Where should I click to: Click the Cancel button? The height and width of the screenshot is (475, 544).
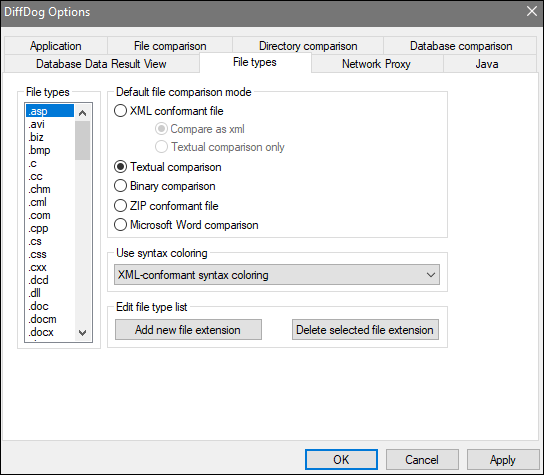pos(422,460)
